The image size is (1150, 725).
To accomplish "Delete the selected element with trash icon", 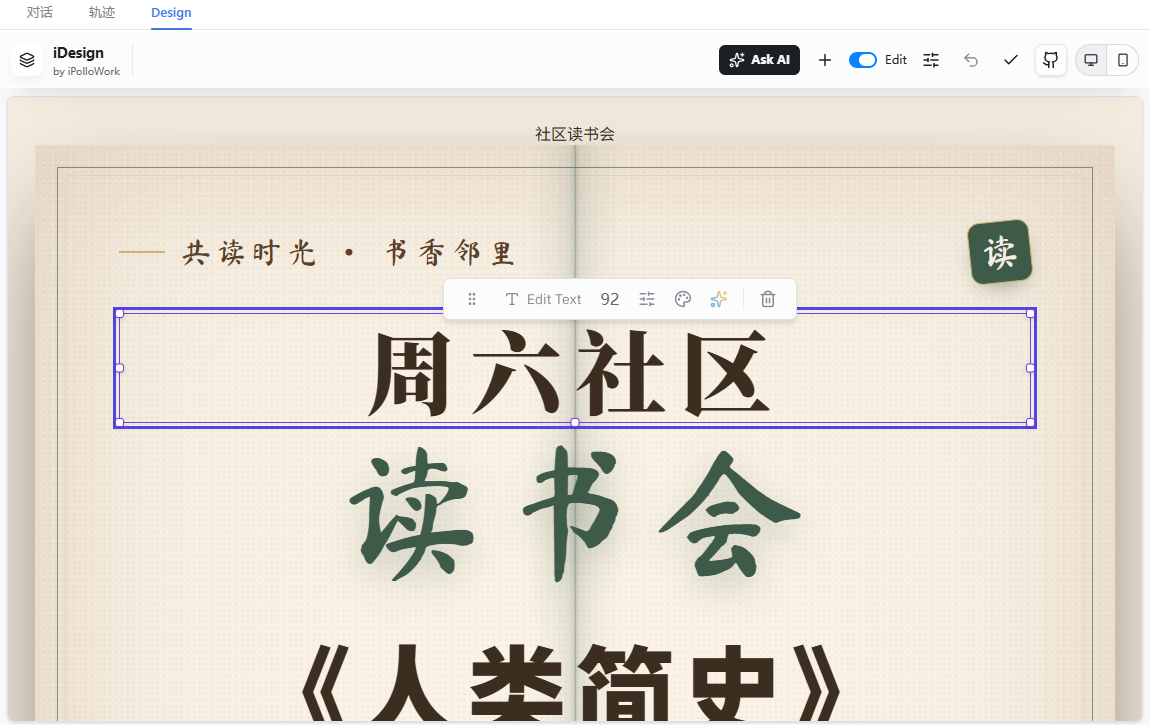I will [768, 299].
